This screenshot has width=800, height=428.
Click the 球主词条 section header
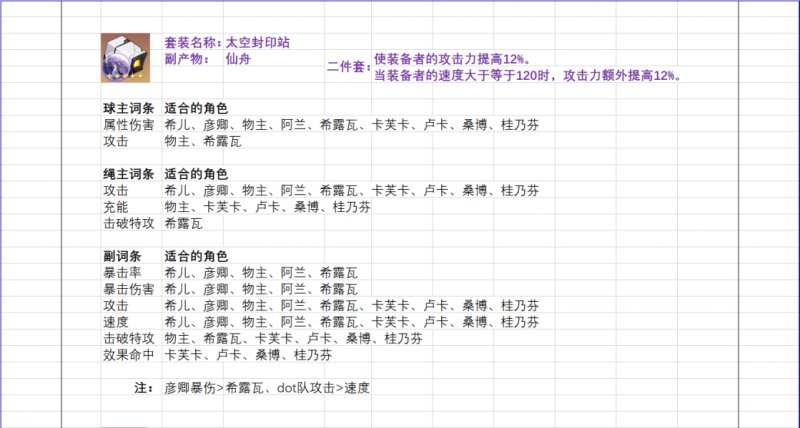point(128,108)
